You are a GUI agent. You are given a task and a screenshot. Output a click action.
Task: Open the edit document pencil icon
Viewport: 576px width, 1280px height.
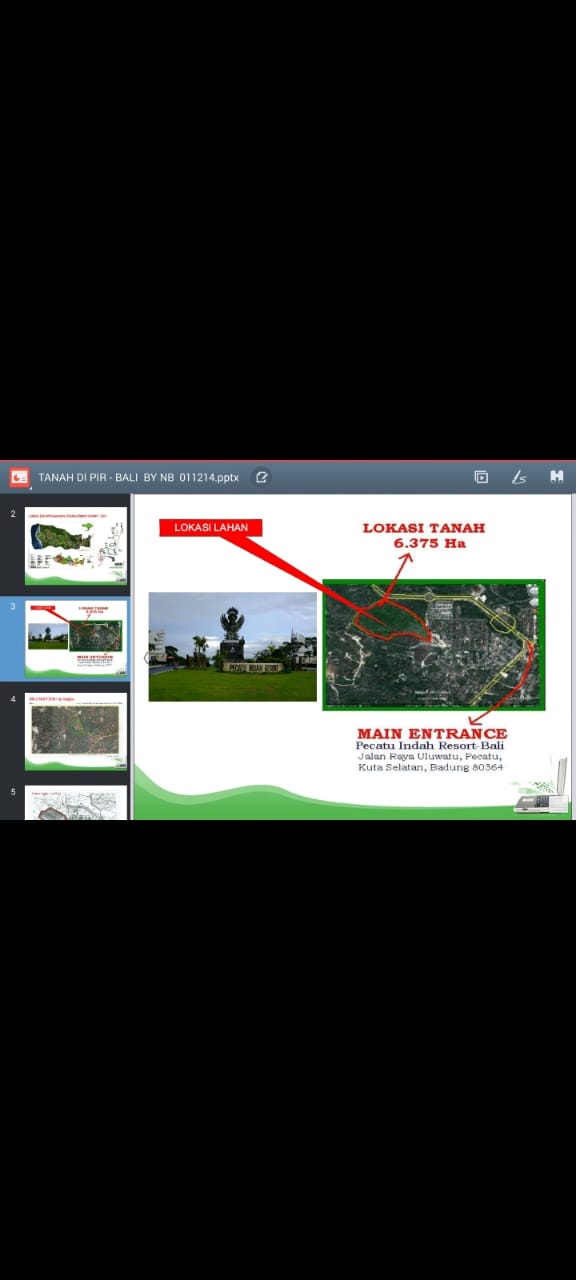click(x=262, y=477)
